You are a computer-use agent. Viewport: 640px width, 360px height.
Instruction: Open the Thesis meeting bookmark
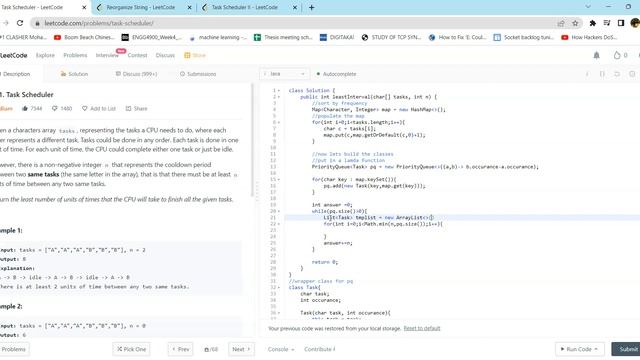click(283, 37)
